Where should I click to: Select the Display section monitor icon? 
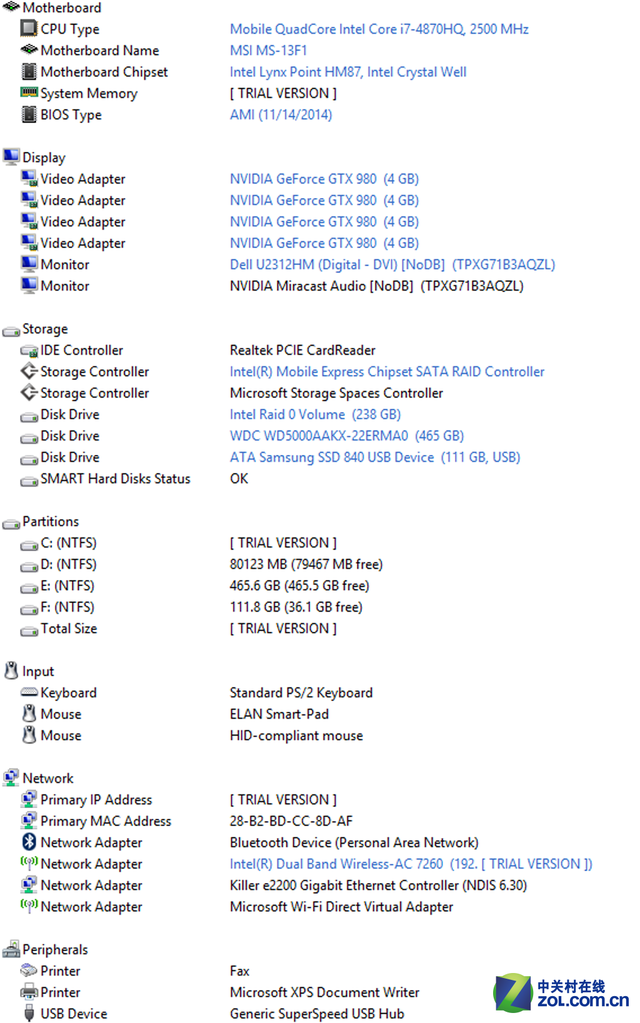click(x=11, y=157)
